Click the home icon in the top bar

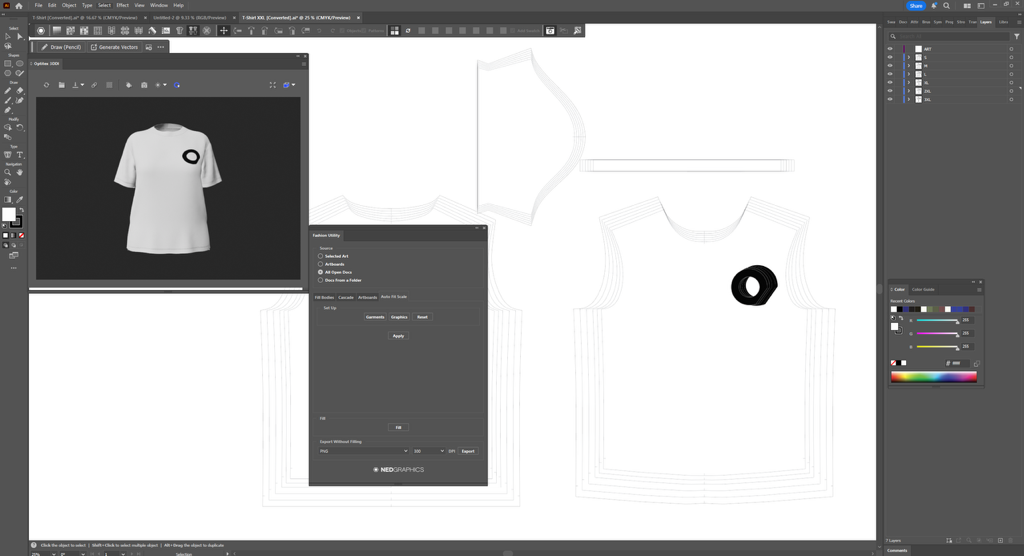[x=19, y=6]
